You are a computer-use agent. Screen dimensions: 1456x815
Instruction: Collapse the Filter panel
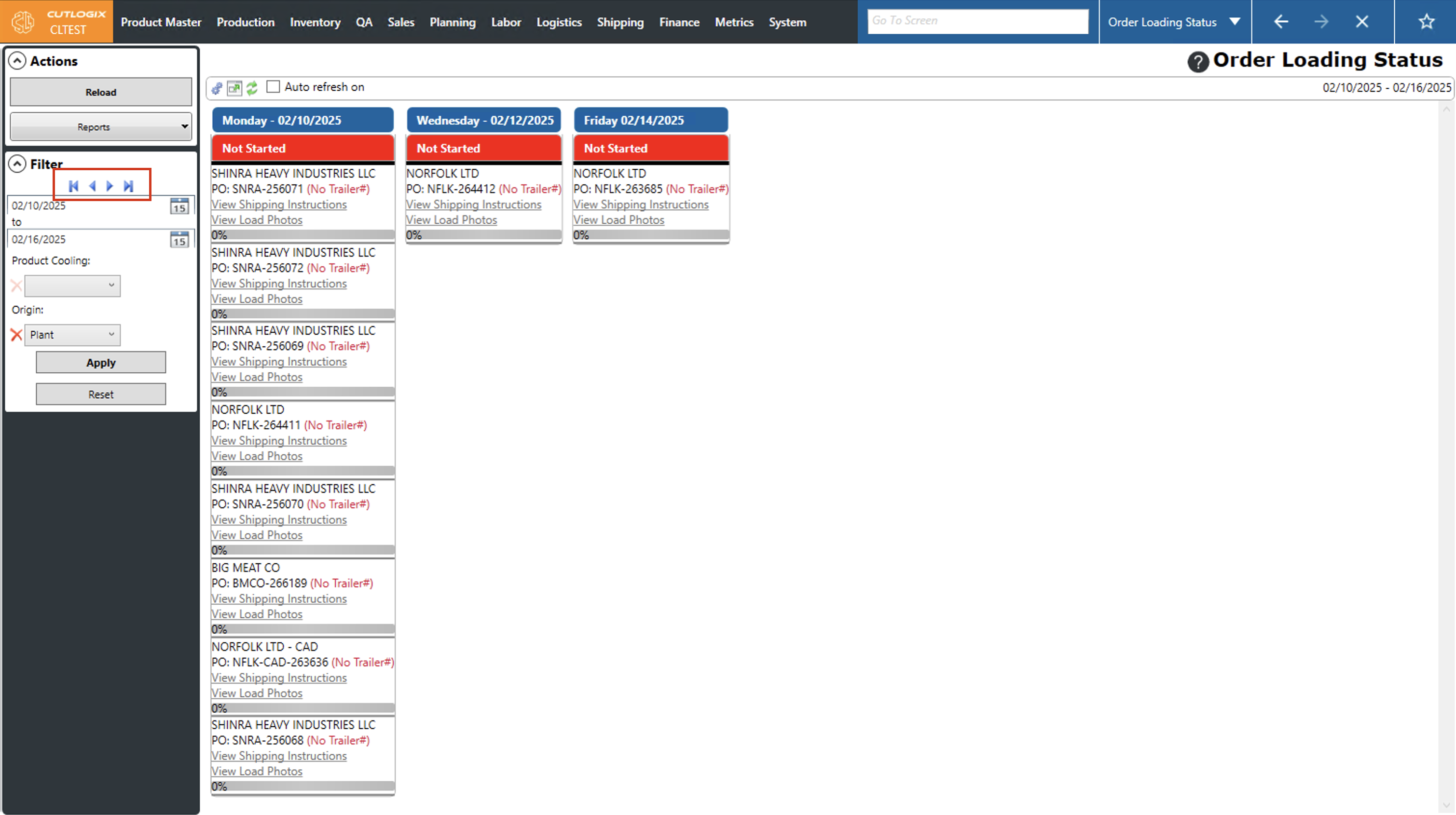(x=17, y=164)
